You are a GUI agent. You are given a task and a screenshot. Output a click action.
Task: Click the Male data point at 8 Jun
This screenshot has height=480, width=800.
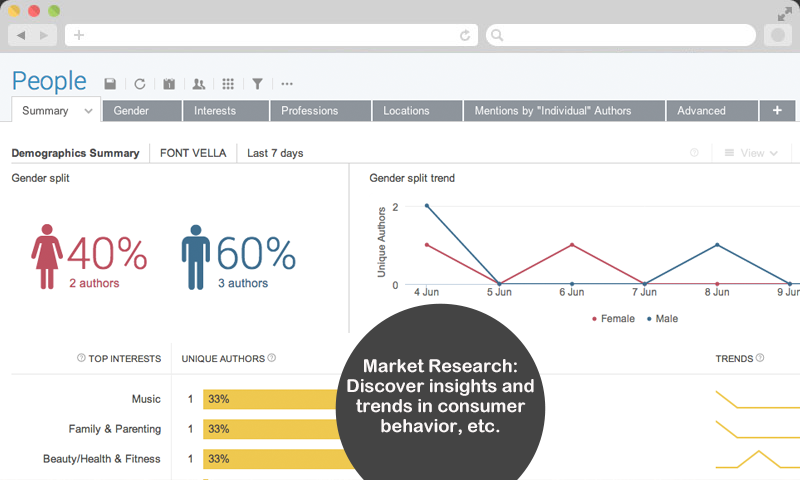(717, 245)
